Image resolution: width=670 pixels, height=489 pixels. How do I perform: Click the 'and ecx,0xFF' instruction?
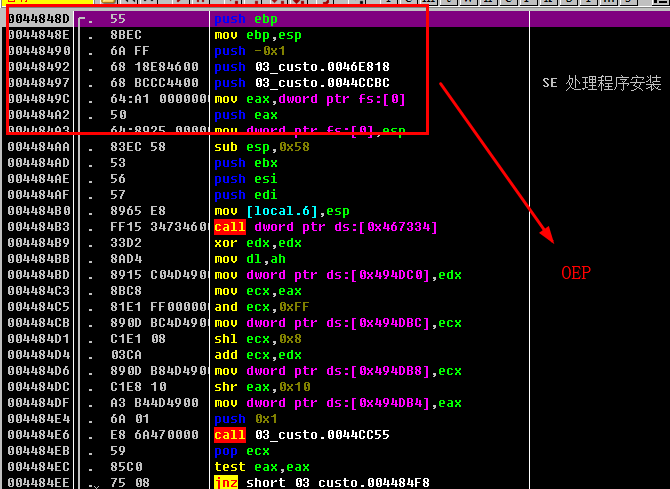[x=262, y=307]
